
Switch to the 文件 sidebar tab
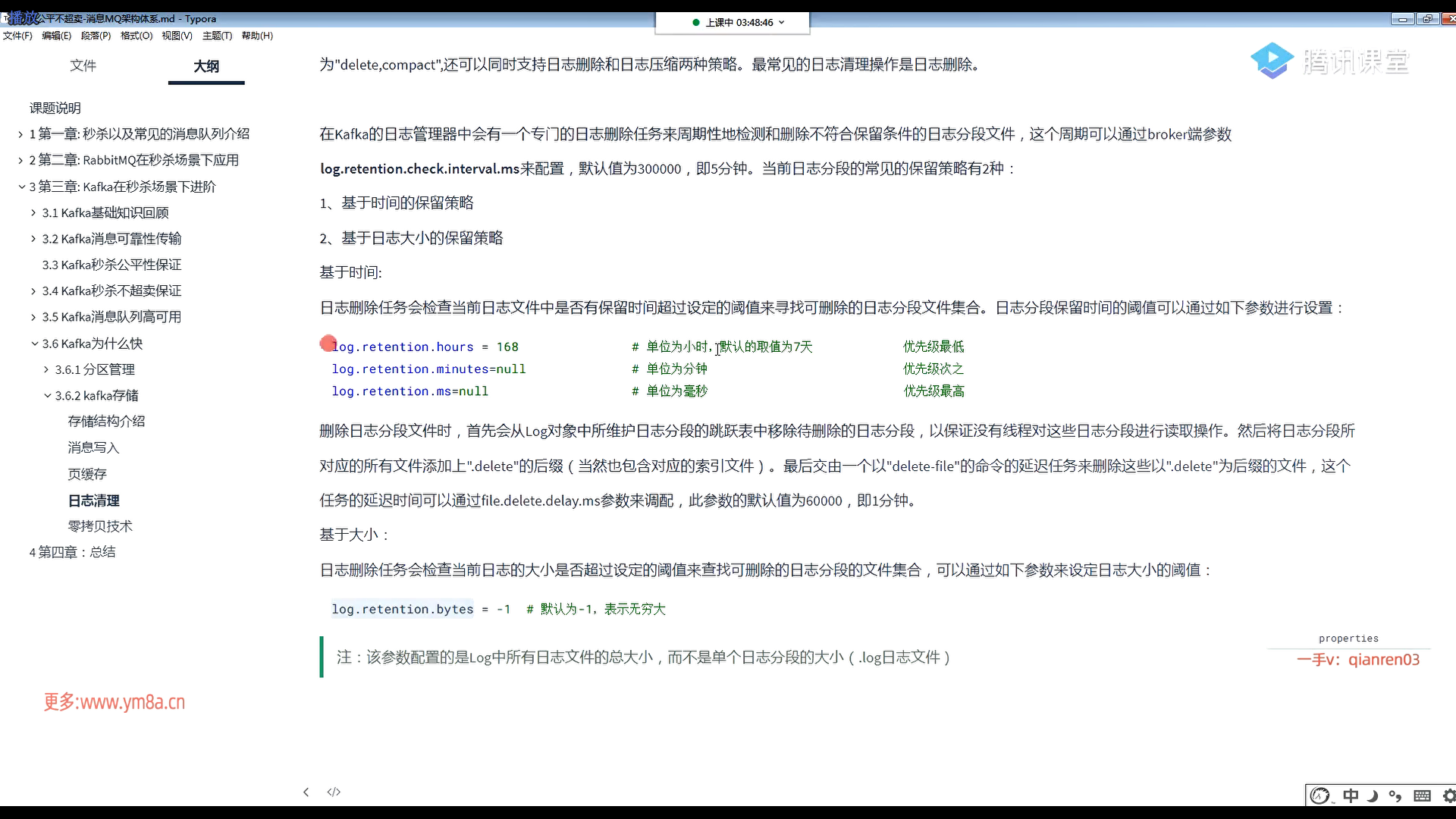click(83, 66)
